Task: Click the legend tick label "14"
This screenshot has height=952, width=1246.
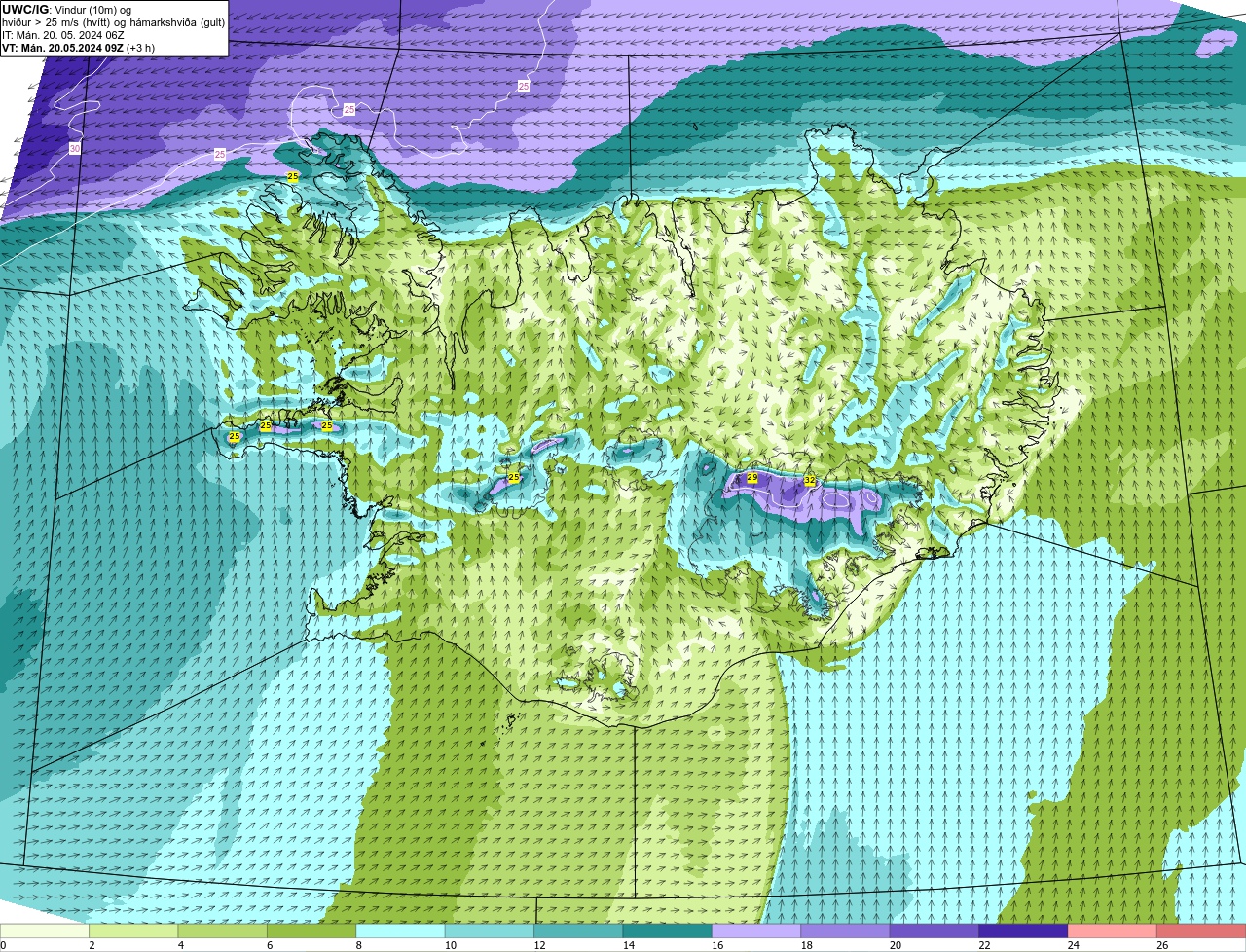Action: point(628,945)
